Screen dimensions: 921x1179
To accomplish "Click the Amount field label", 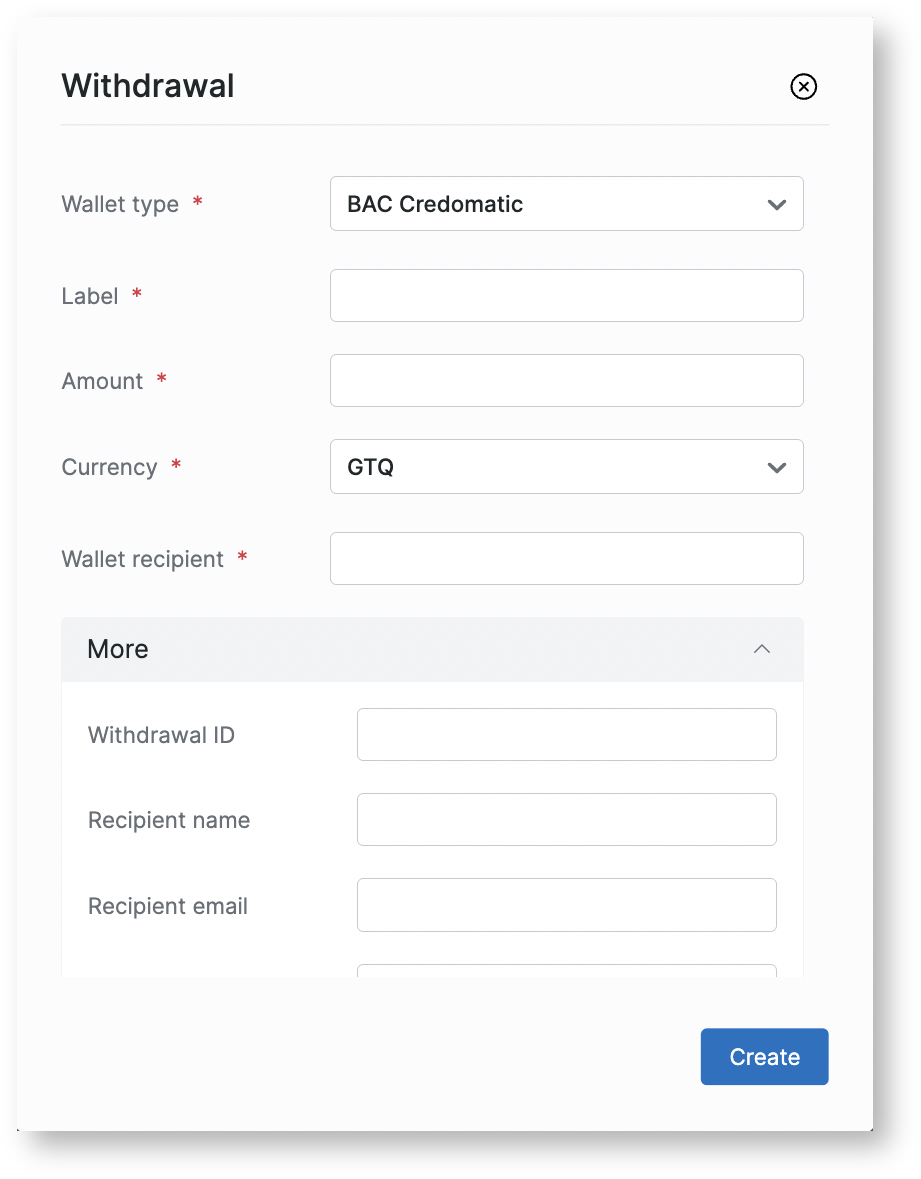I will tap(102, 382).
